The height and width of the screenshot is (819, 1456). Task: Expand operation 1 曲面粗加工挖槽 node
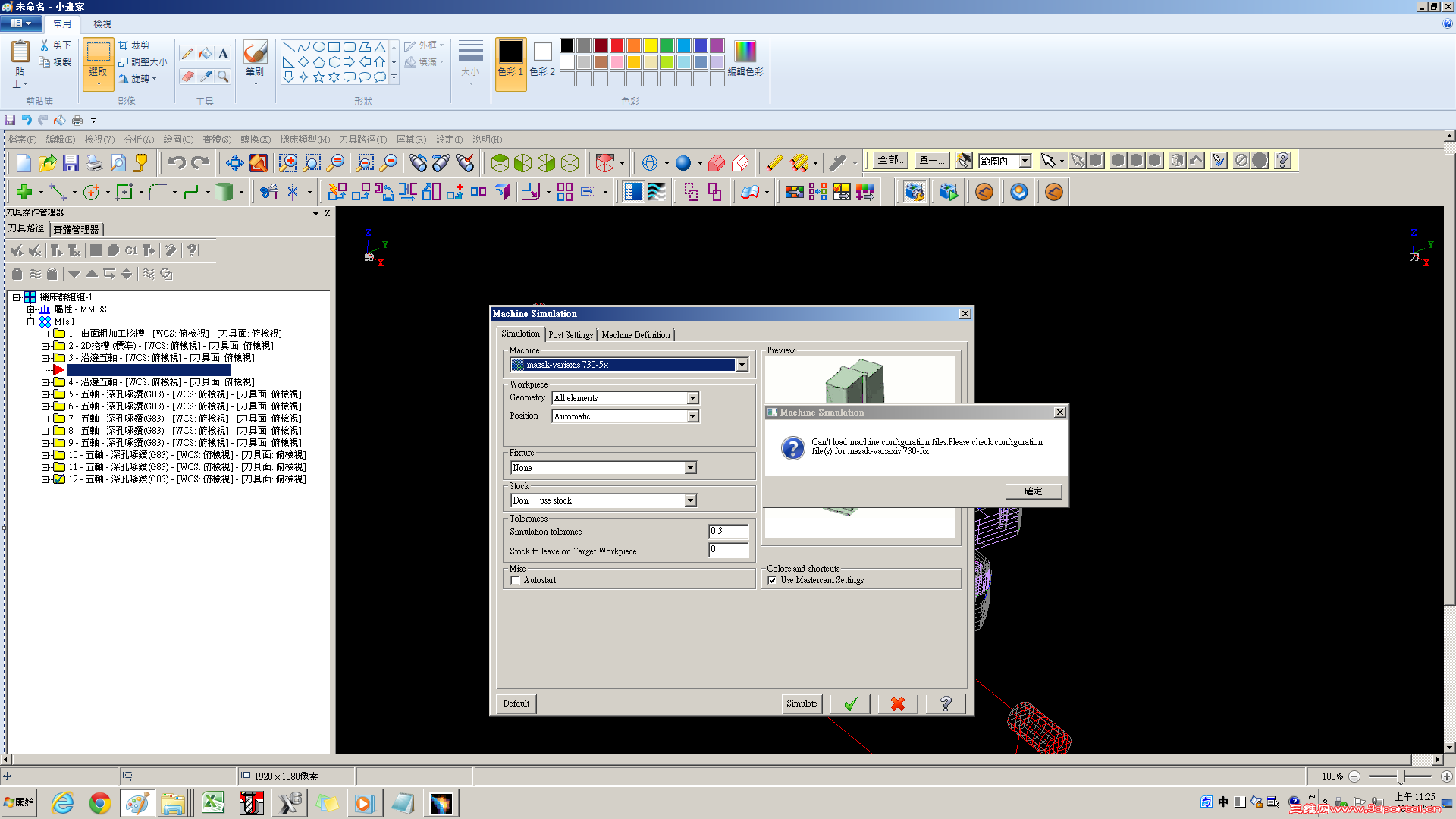coord(45,334)
